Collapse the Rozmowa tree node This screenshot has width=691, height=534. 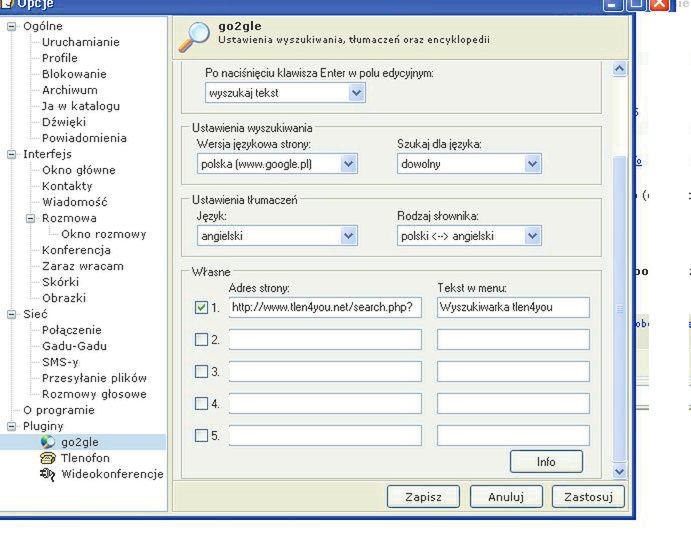tap(30, 219)
